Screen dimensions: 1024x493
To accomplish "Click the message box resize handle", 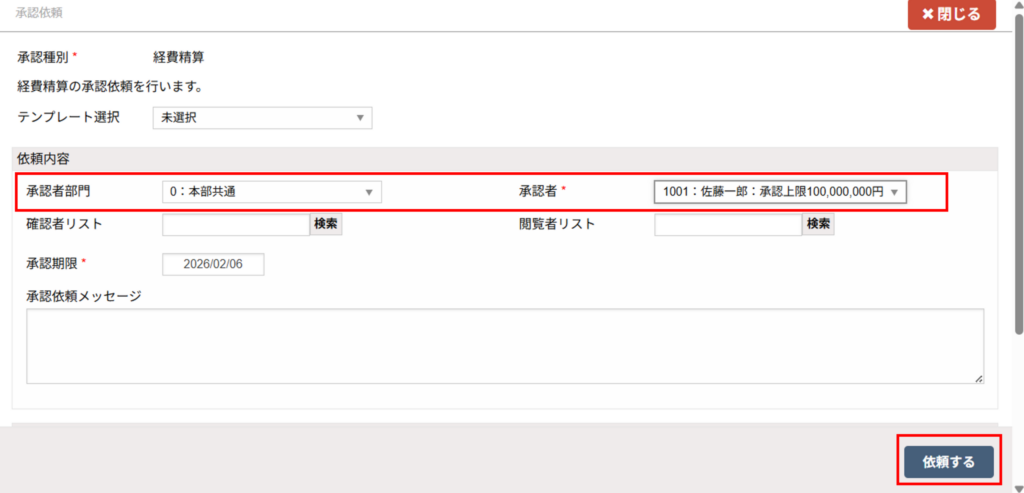I will 978,378.
